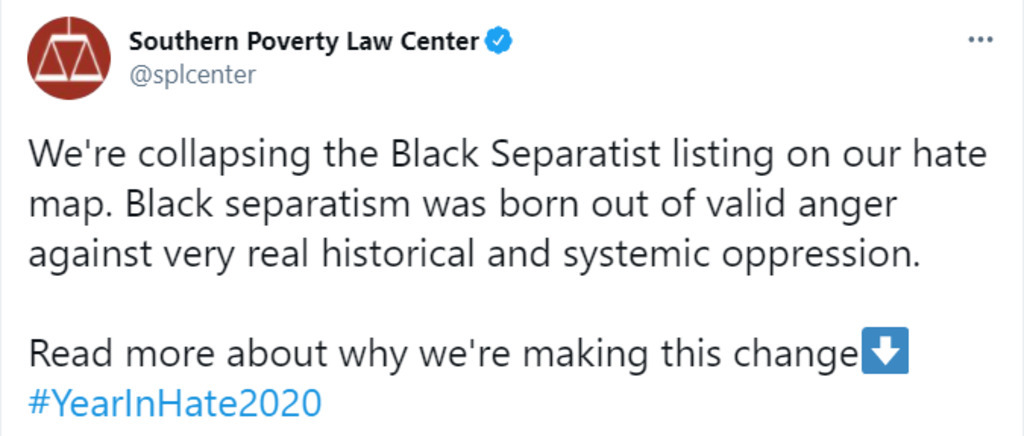
Task: Open the Southern Poverty Law Center display name
Action: [304, 42]
